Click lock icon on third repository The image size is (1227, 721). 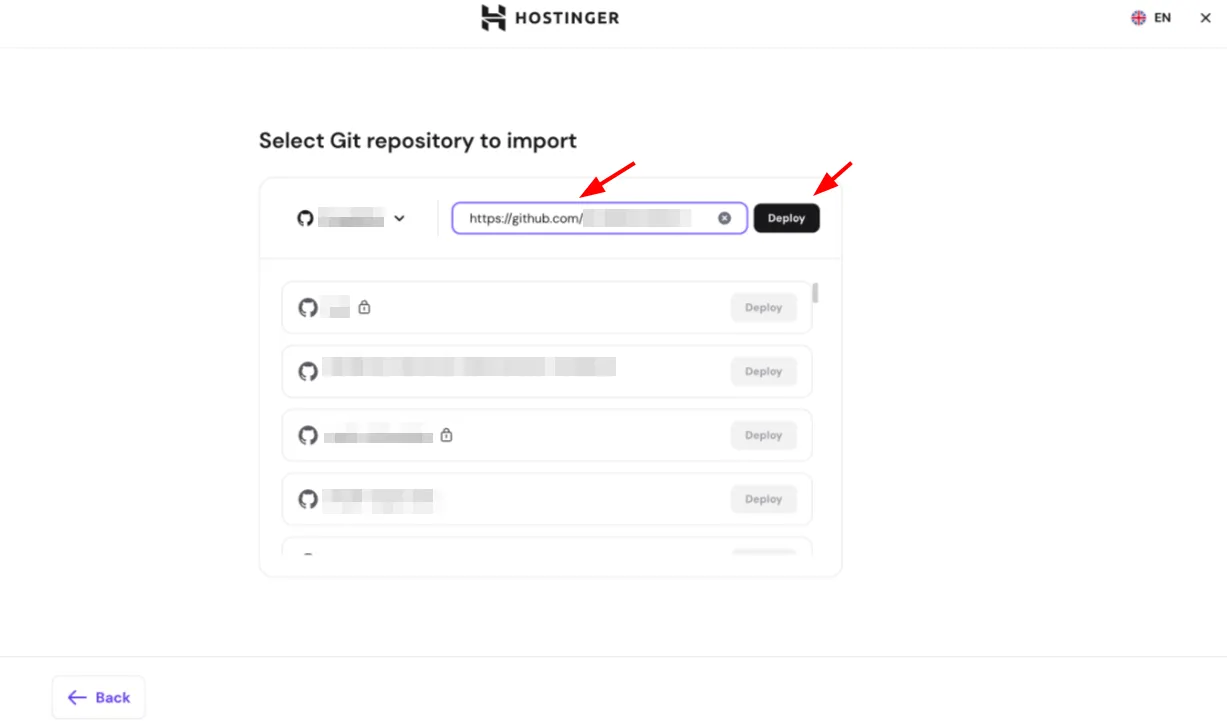pos(446,435)
